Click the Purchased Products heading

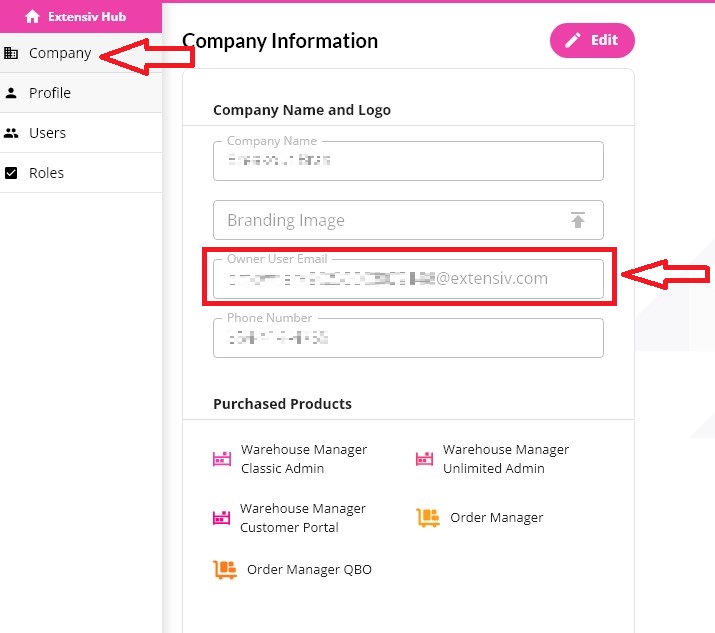[282, 404]
